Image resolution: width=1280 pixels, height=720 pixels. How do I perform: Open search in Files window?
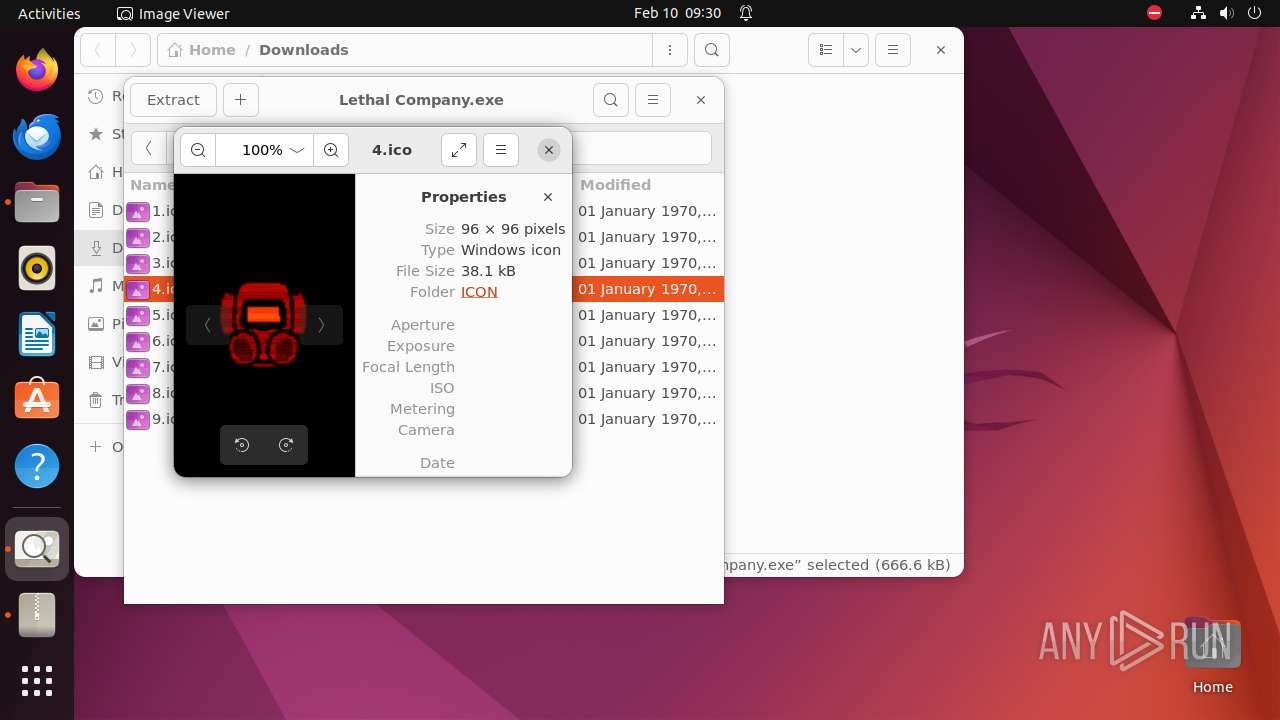coord(711,50)
